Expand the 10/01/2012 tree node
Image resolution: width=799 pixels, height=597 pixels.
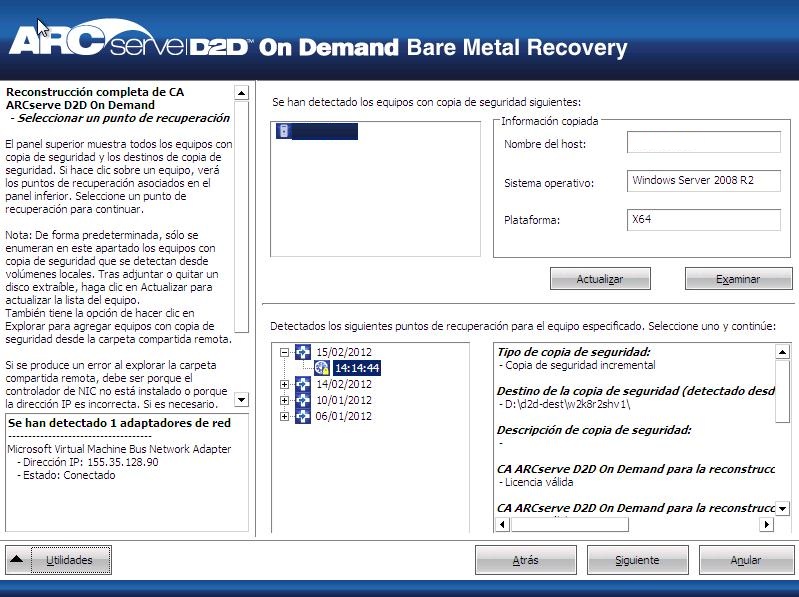(285, 400)
